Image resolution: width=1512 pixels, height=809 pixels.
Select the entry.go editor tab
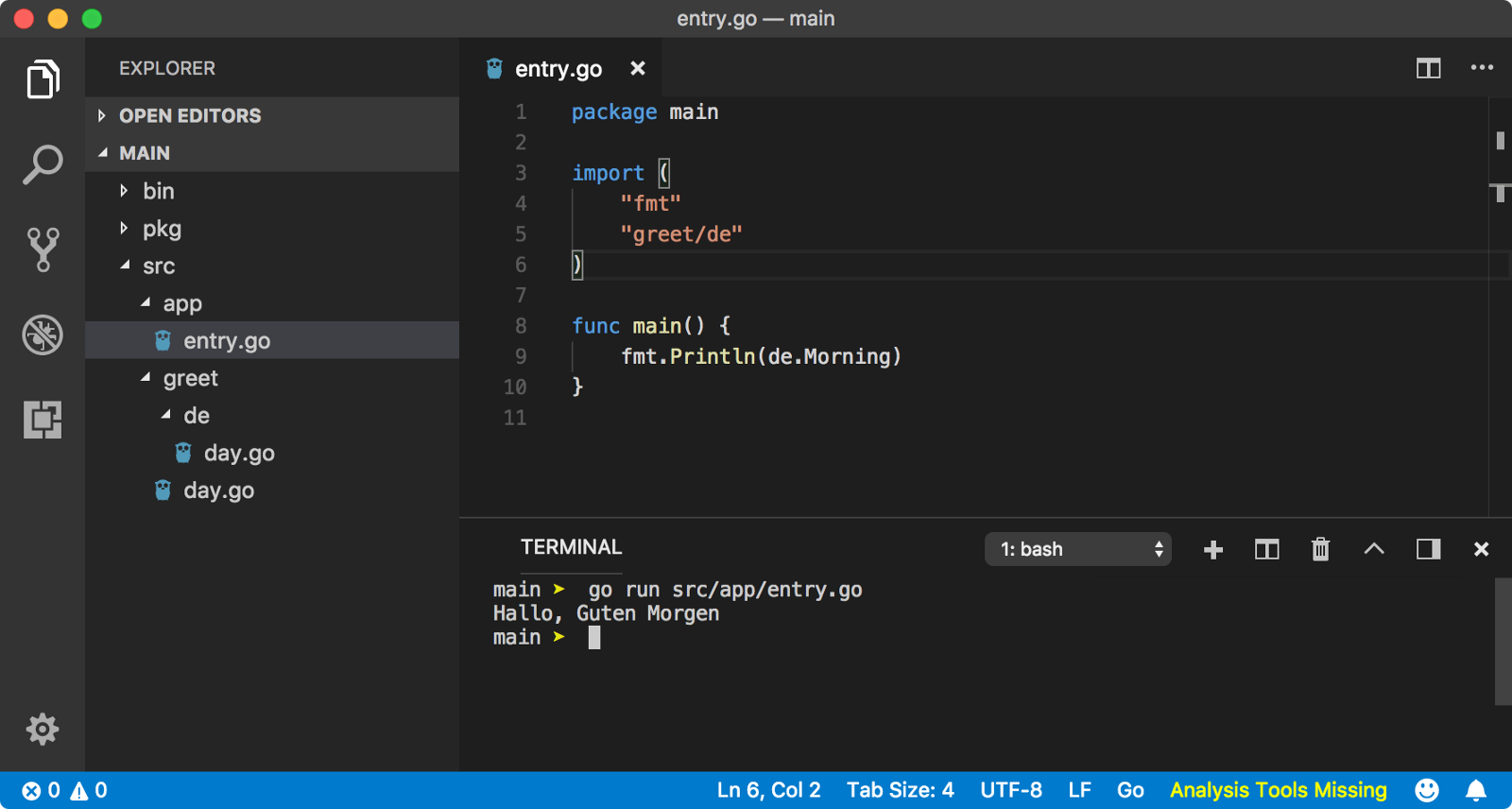pyautogui.click(x=559, y=68)
